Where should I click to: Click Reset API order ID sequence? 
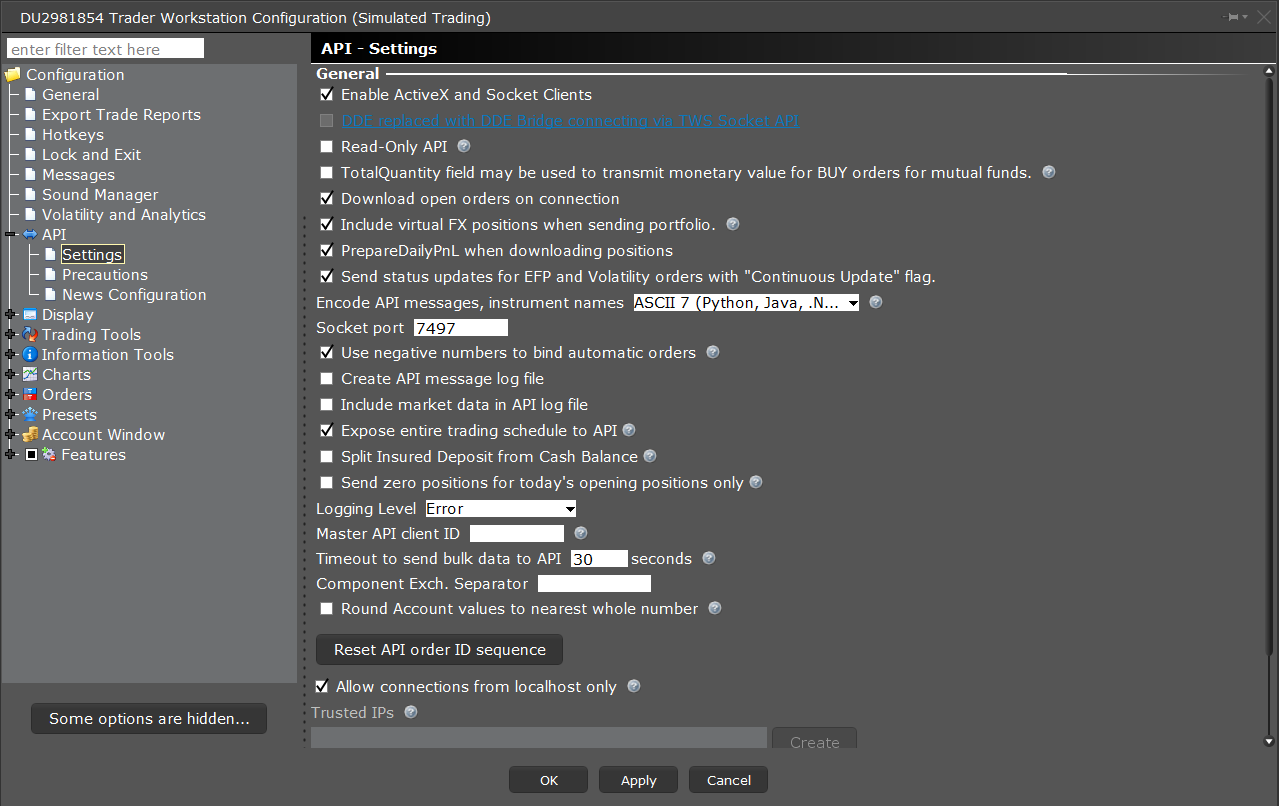440,650
